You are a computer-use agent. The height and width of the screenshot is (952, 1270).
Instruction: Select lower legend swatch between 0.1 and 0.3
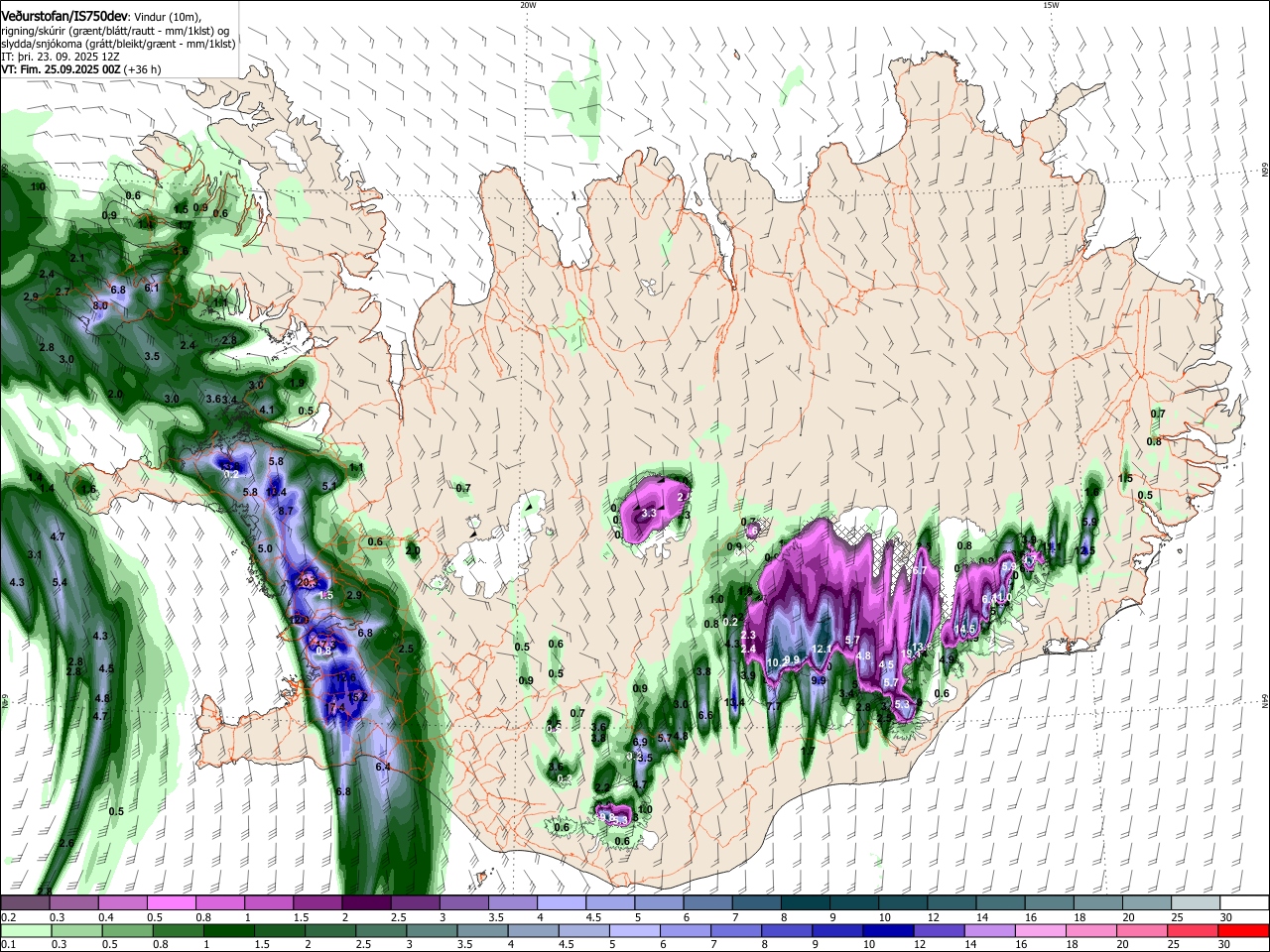tap(25, 930)
